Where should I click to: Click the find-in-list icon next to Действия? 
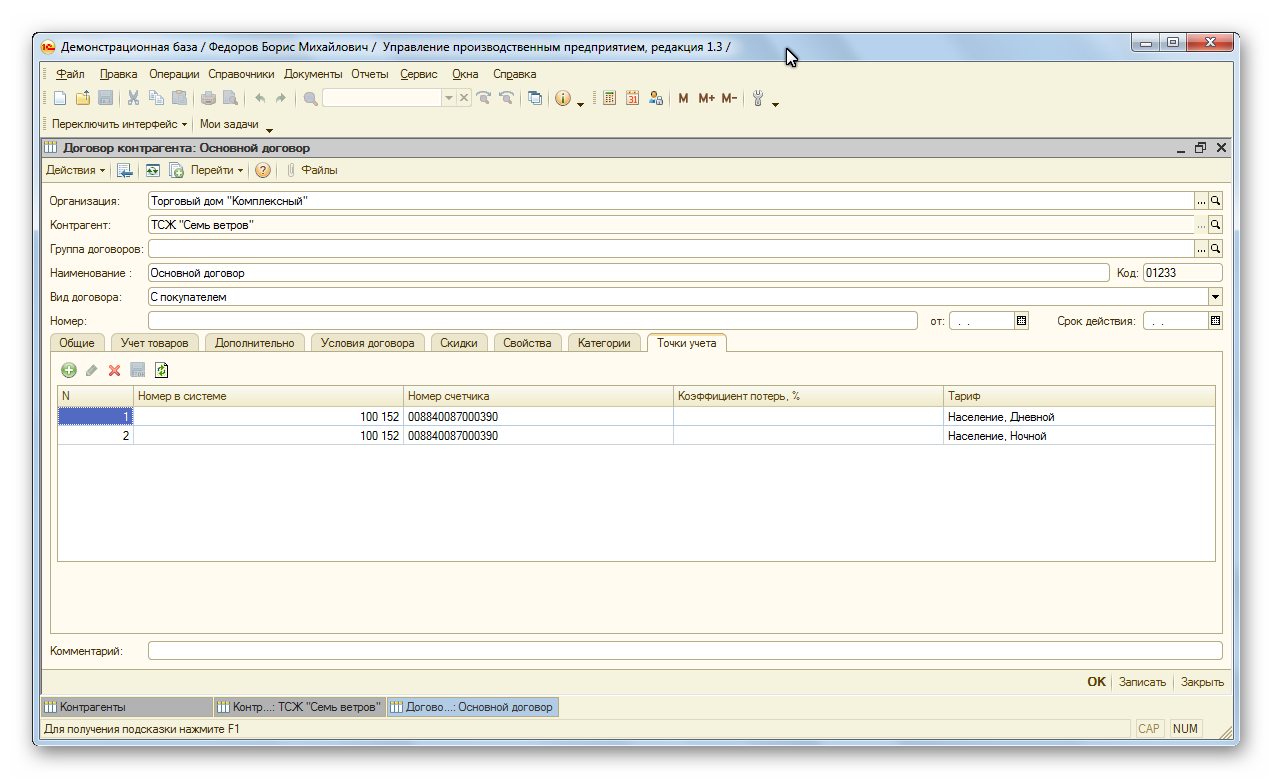coord(125,170)
